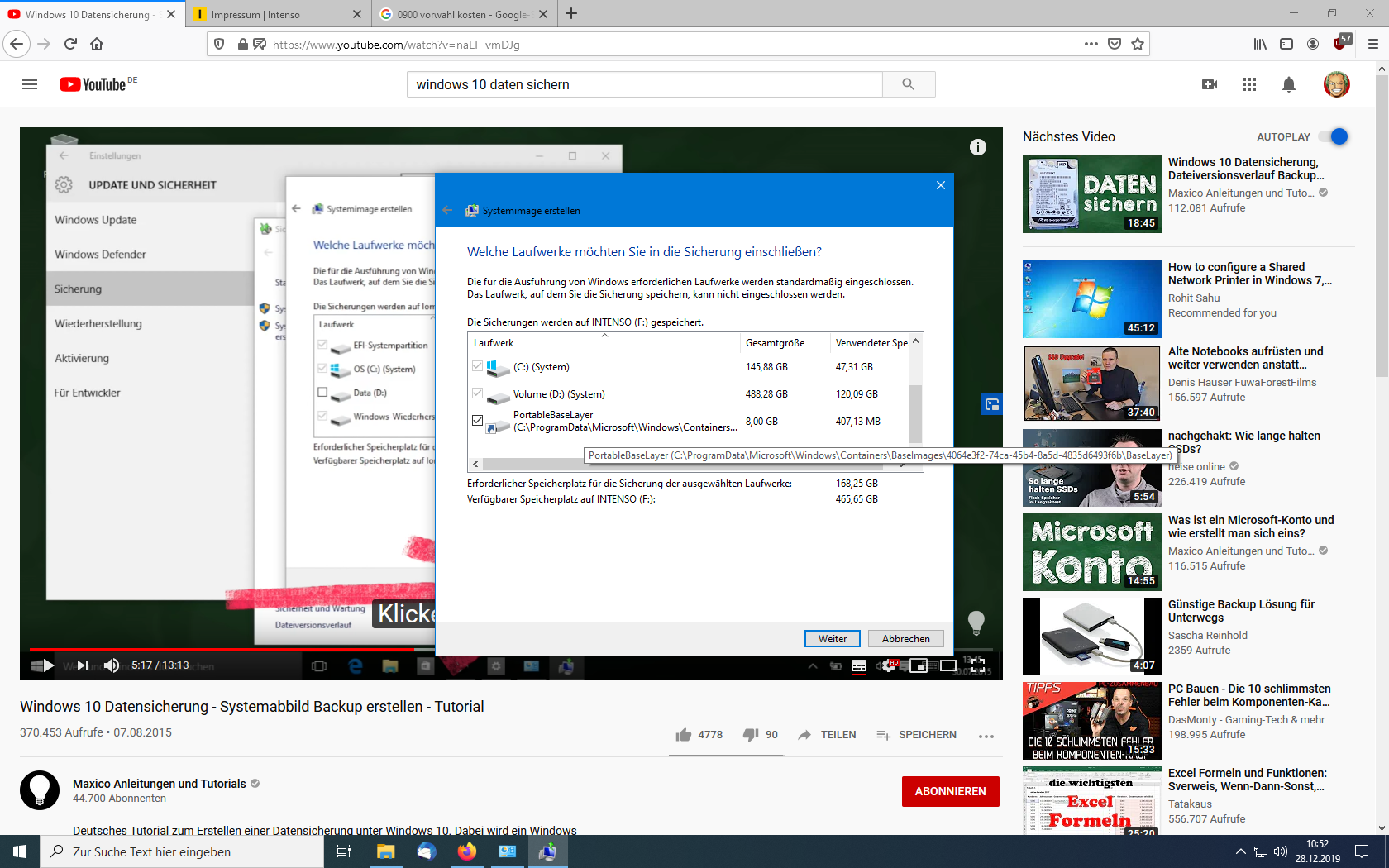Enable closed captions in the player
The image size is (1389, 868).
858,665
